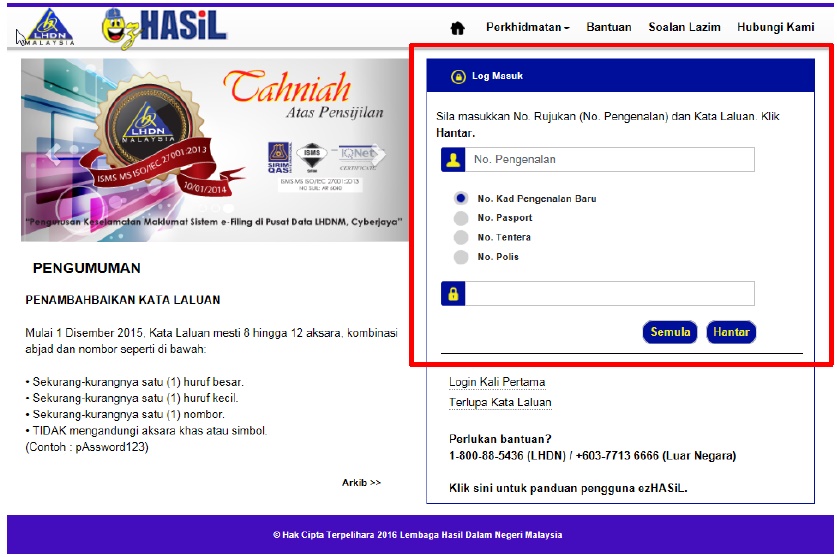This screenshot has height=557, width=837.
Task: Go to next banner slide arrow
Action: tap(378, 154)
